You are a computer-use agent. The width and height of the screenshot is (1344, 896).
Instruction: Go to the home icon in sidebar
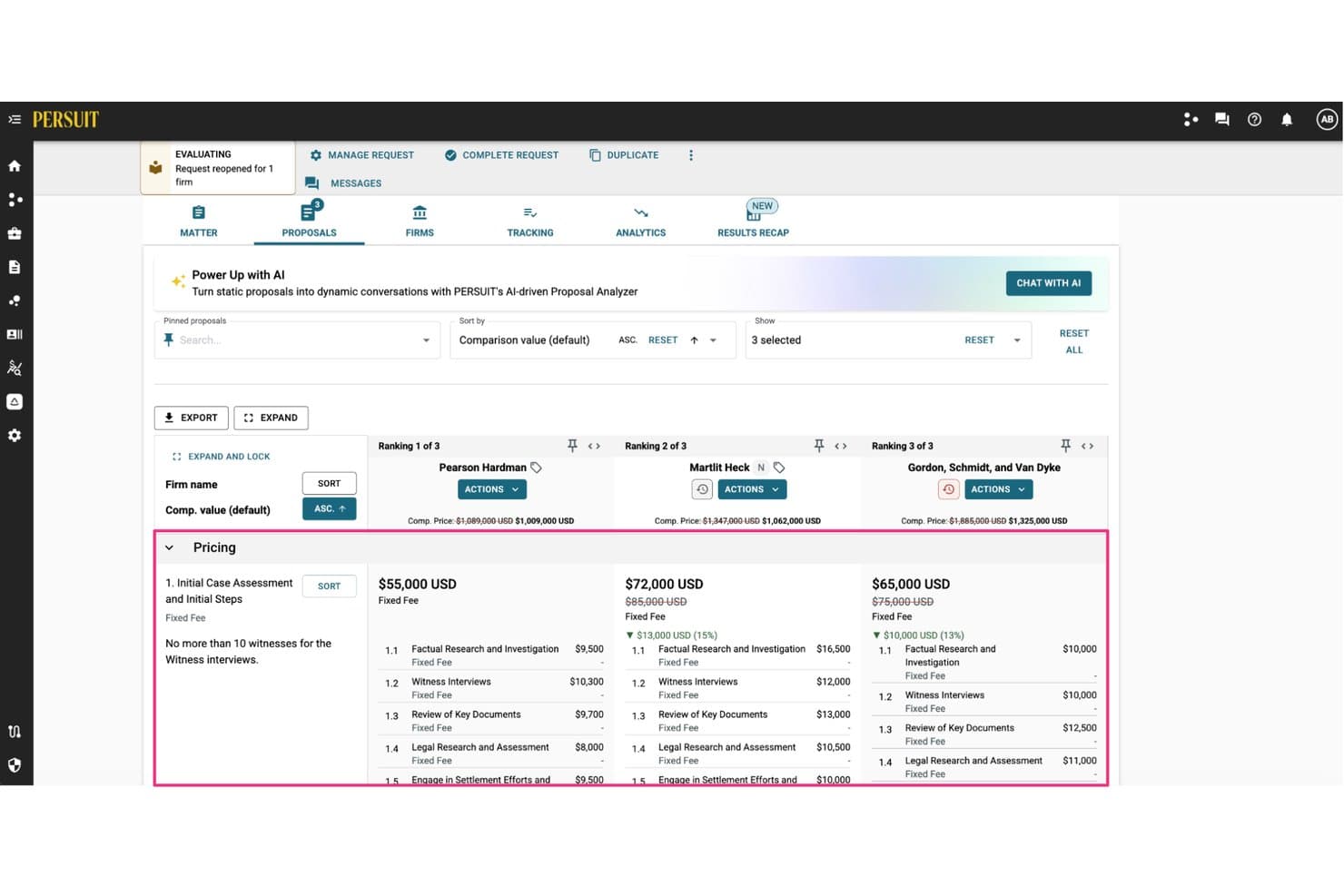pyautogui.click(x=15, y=166)
